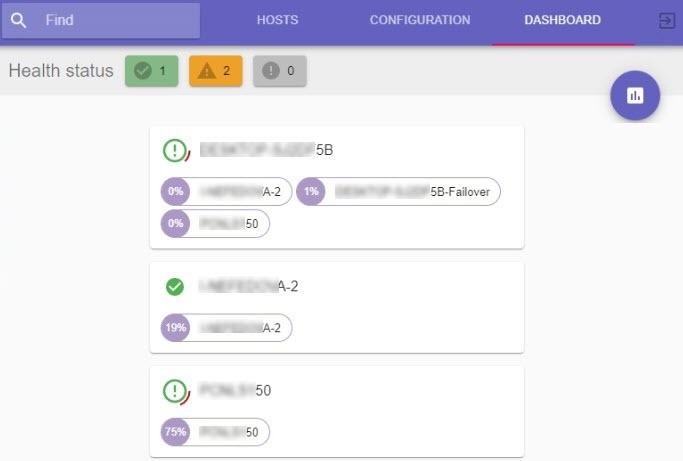The height and width of the screenshot is (461, 683).
Task: Toggle the orange warning status filter
Action: (x=216, y=71)
